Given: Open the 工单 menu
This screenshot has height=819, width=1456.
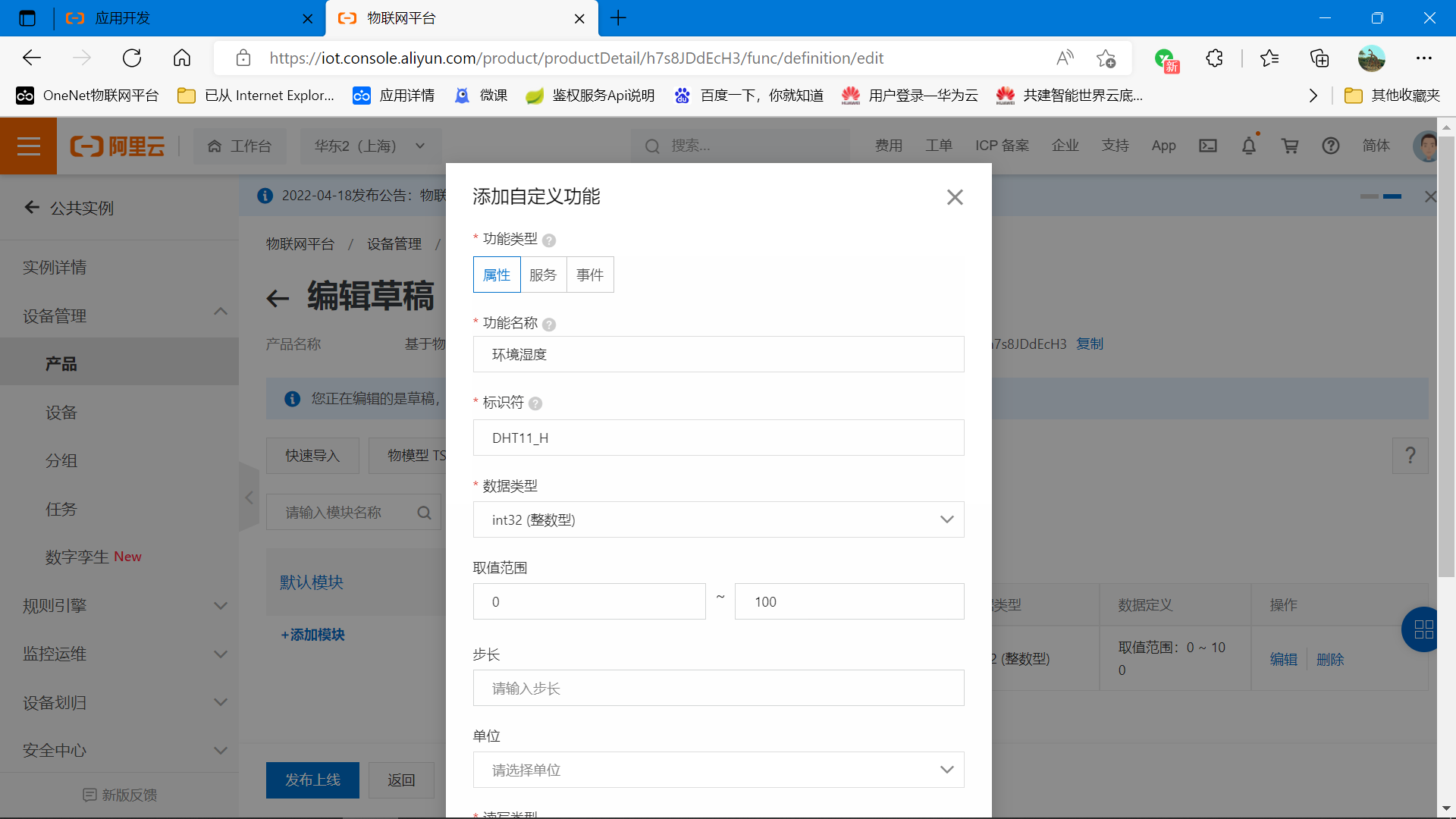Looking at the screenshot, I should point(939,146).
